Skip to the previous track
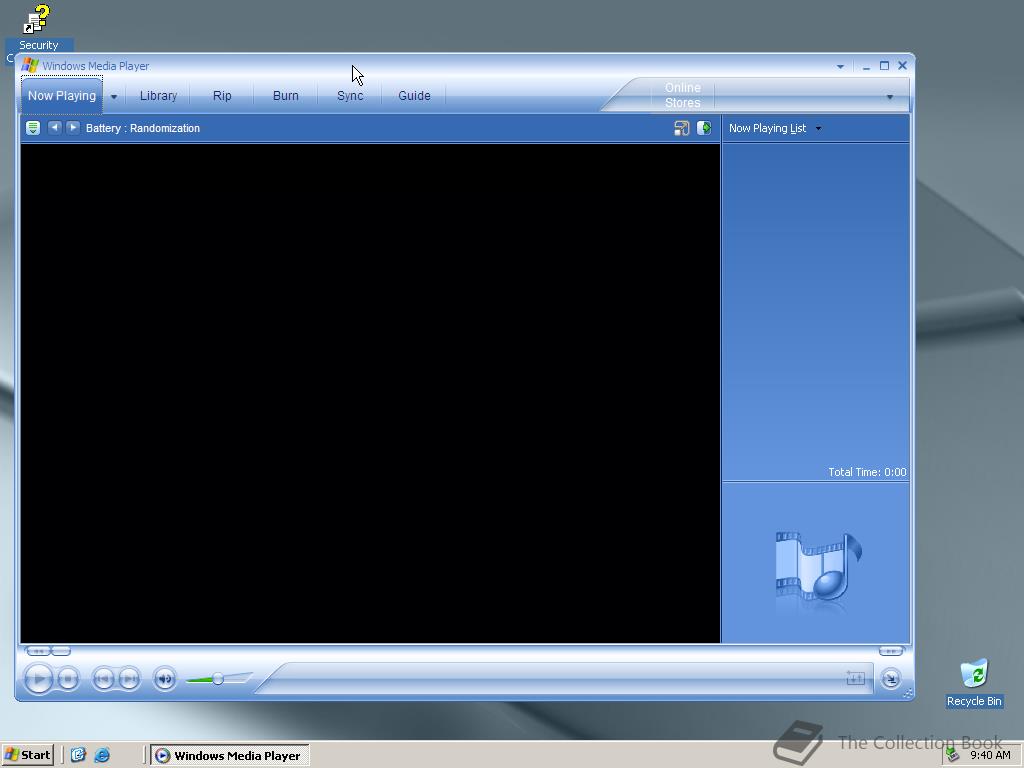The width and height of the screenshot is (1024, 768). tap(103, 679)
